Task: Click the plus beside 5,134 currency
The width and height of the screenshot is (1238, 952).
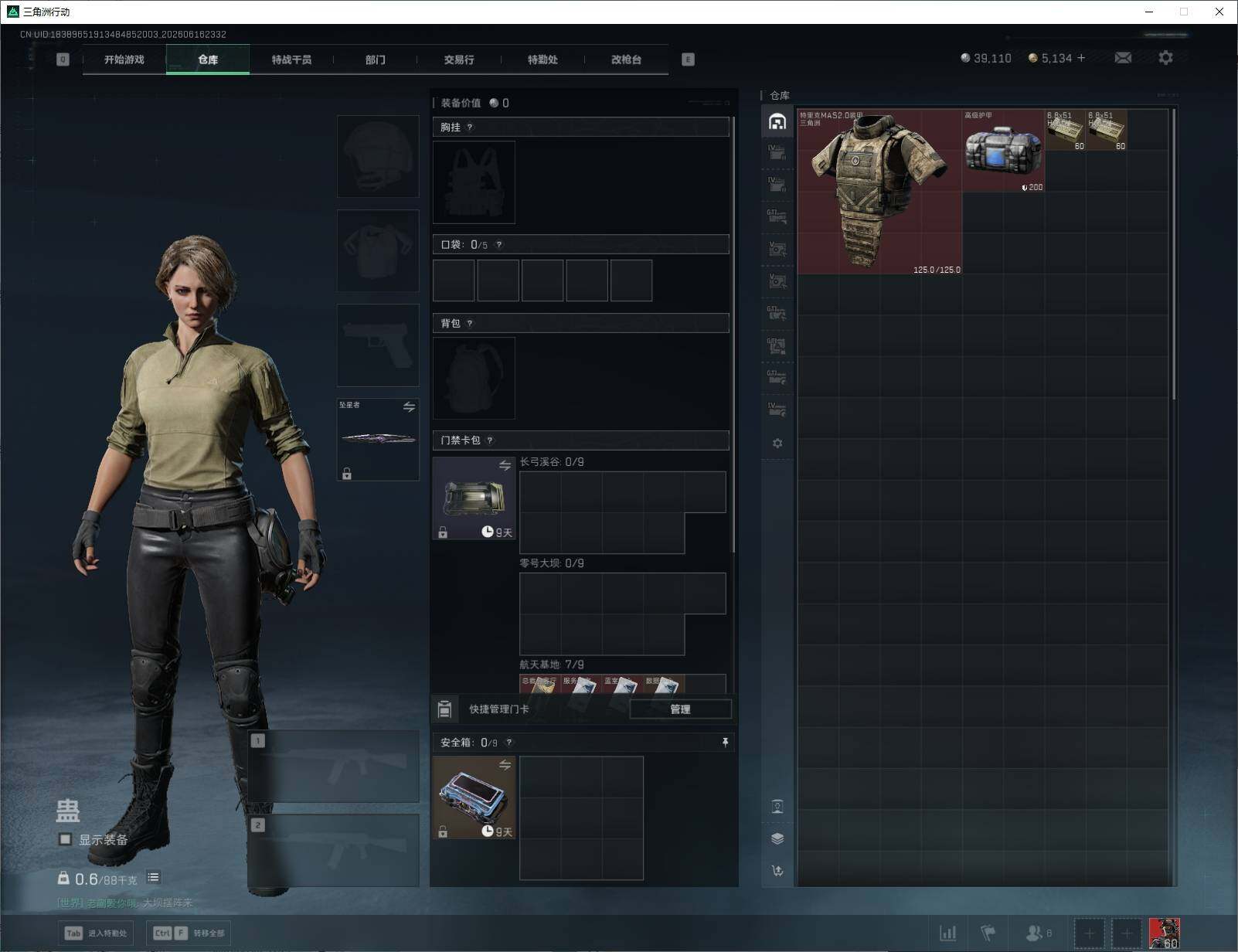Action: point(1081,58)
